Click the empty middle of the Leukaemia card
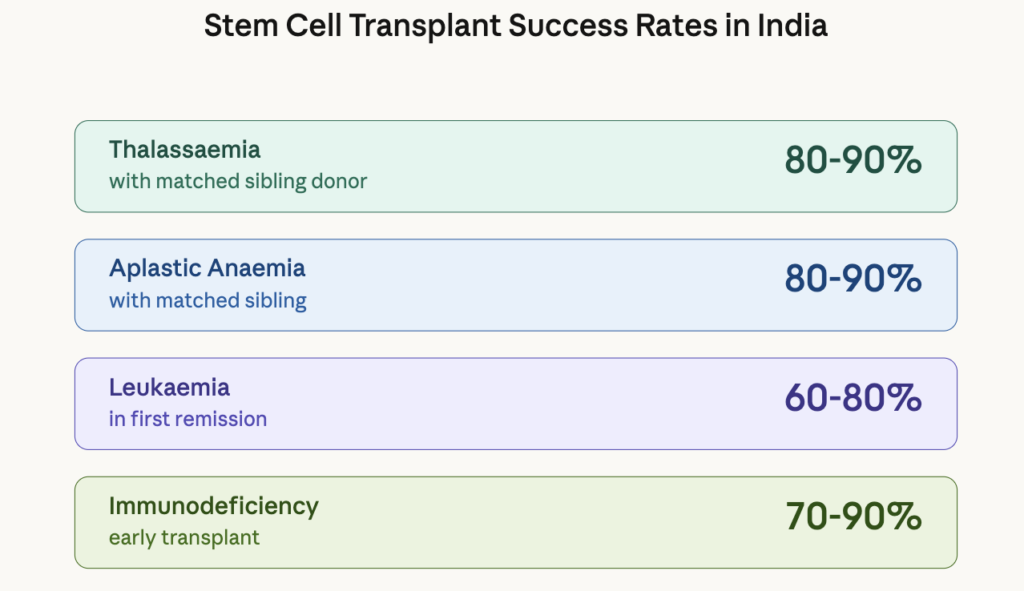The image size is (1024, 591). coord(520,404)
